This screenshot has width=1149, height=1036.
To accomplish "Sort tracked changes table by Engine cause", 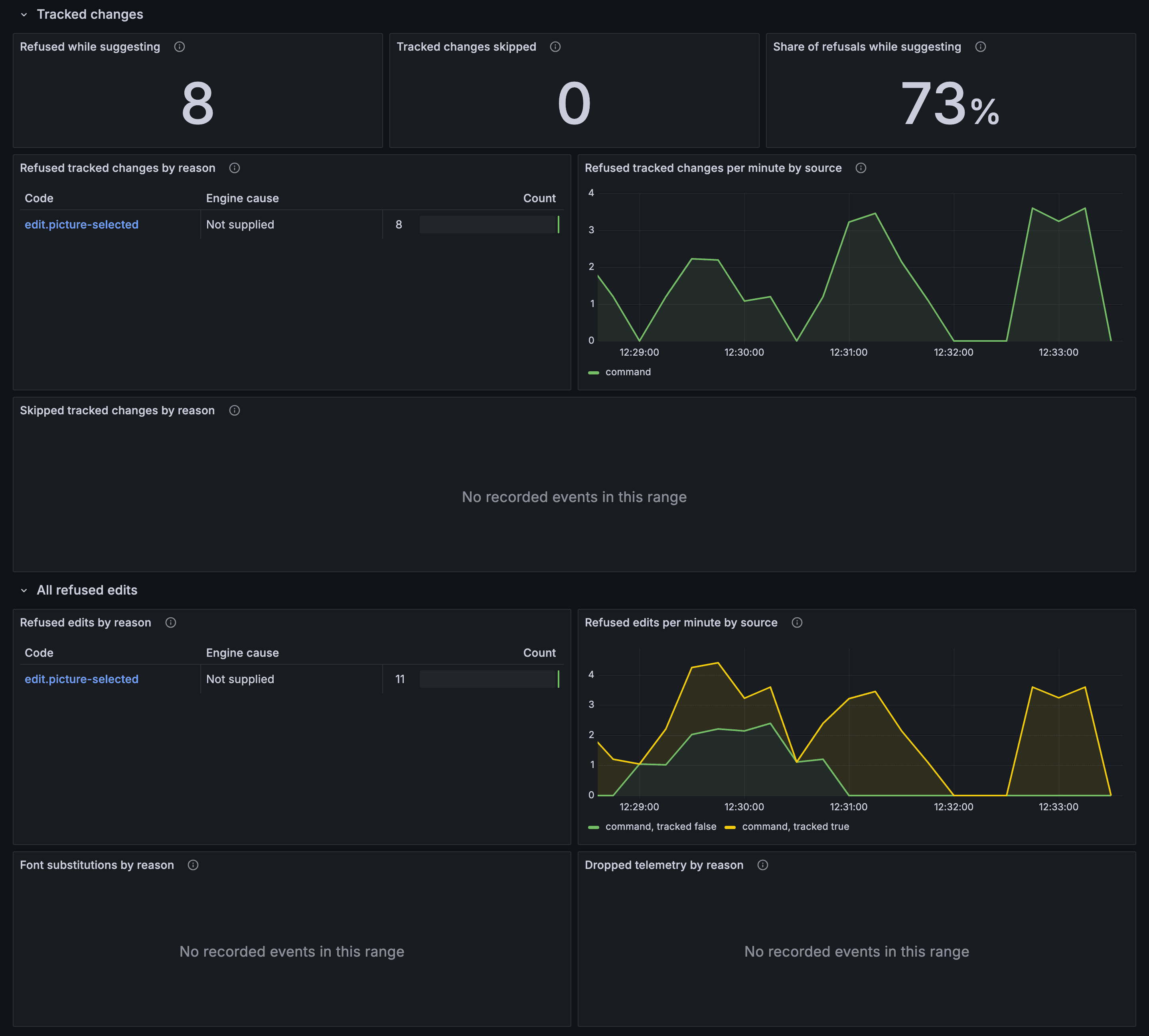I will 243,198.
